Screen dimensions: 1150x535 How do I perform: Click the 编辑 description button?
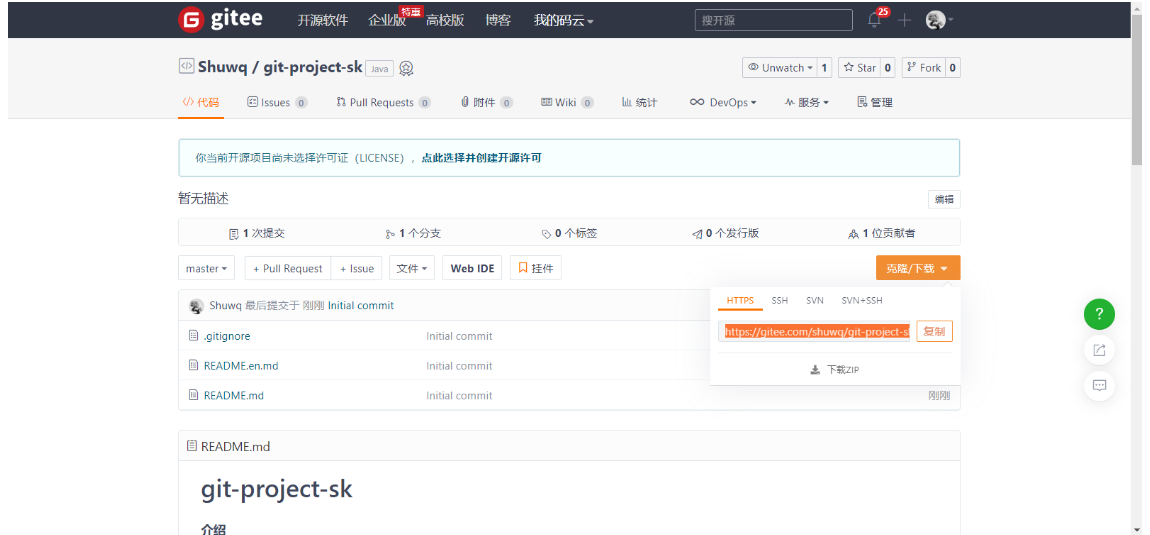[944, 200]
